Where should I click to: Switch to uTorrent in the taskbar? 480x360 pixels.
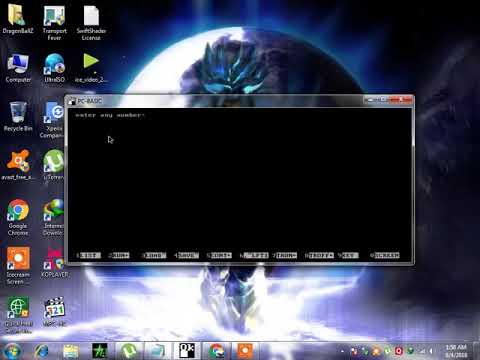129,351
